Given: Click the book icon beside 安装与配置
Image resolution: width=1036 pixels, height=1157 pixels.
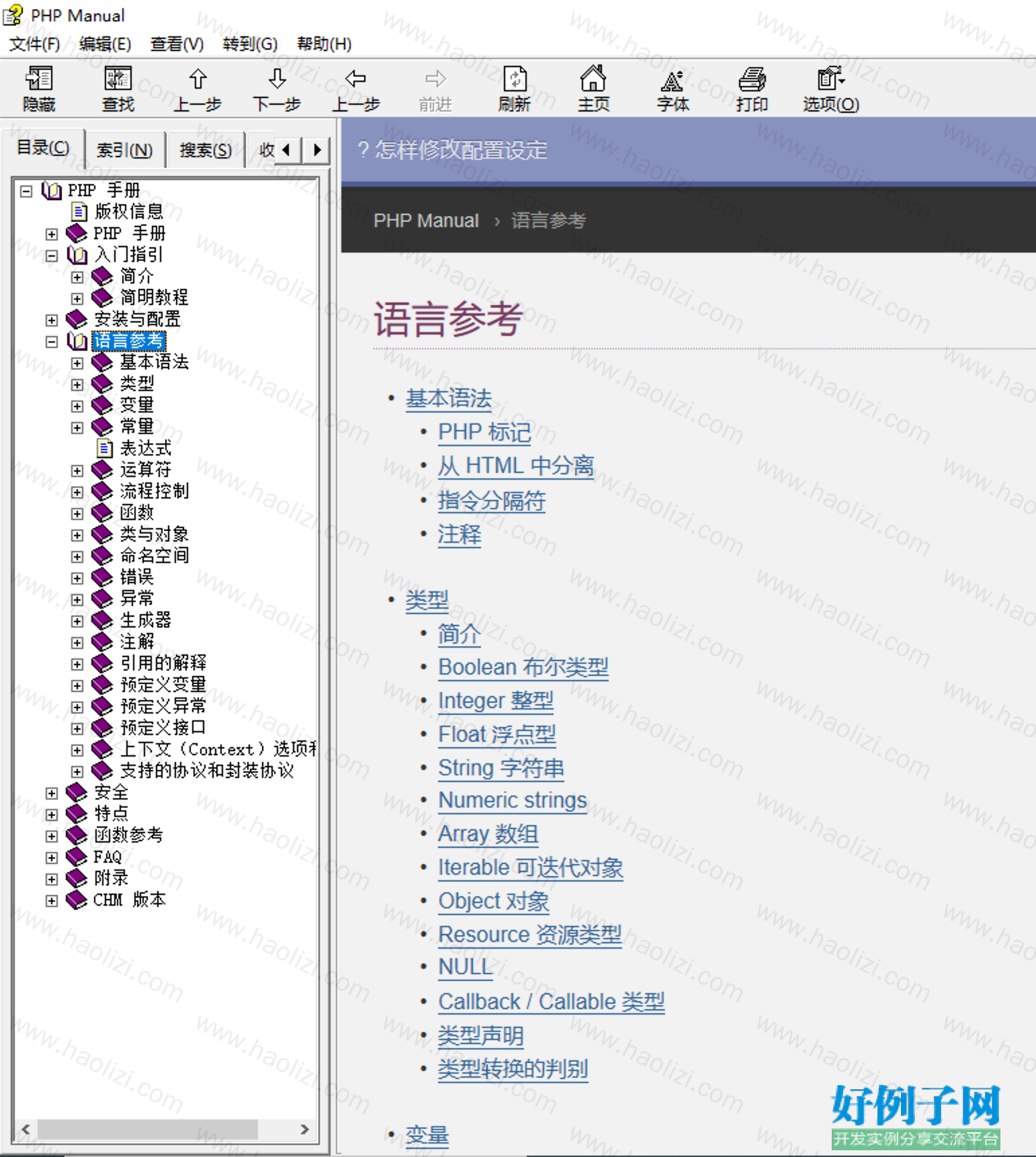Looking at the screenshot, I should tap(77, 319).
